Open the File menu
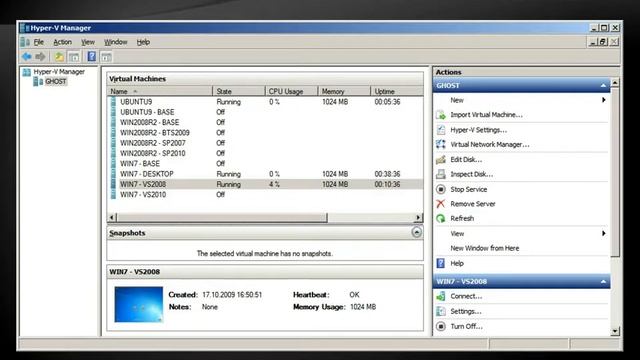Viewport: 640px width, 360px height. (38, 42)
